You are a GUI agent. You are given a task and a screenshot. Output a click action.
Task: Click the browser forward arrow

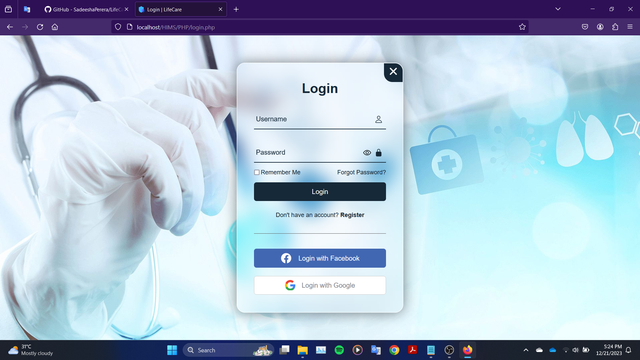click(x=25, y=27)
